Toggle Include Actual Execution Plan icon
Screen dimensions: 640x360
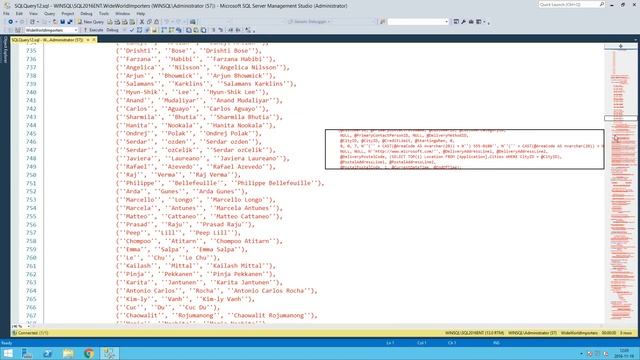[x=163, y=30]
